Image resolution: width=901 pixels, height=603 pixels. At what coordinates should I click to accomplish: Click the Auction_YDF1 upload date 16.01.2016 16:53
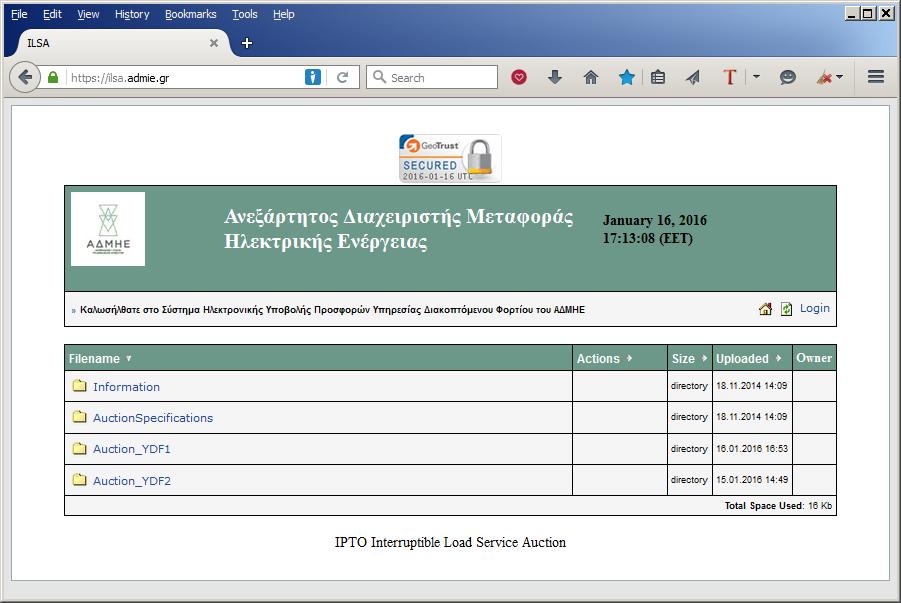point(752,448)
